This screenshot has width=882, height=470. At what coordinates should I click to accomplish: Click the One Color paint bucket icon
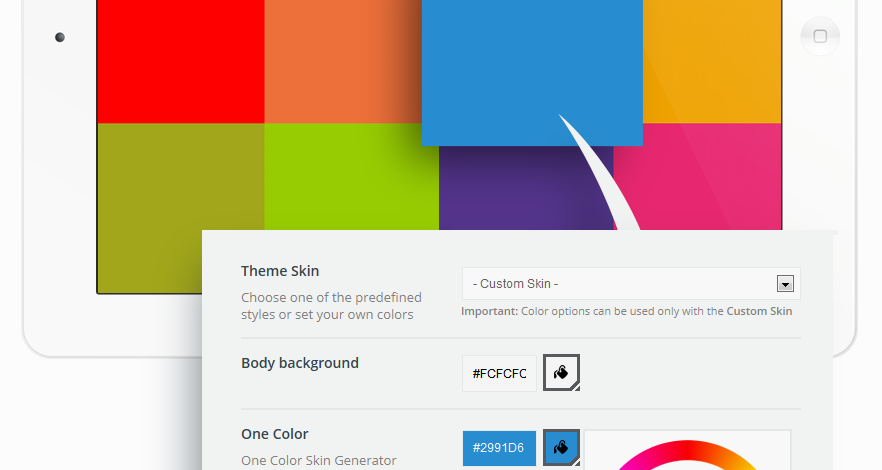click(x=561, y=448)
